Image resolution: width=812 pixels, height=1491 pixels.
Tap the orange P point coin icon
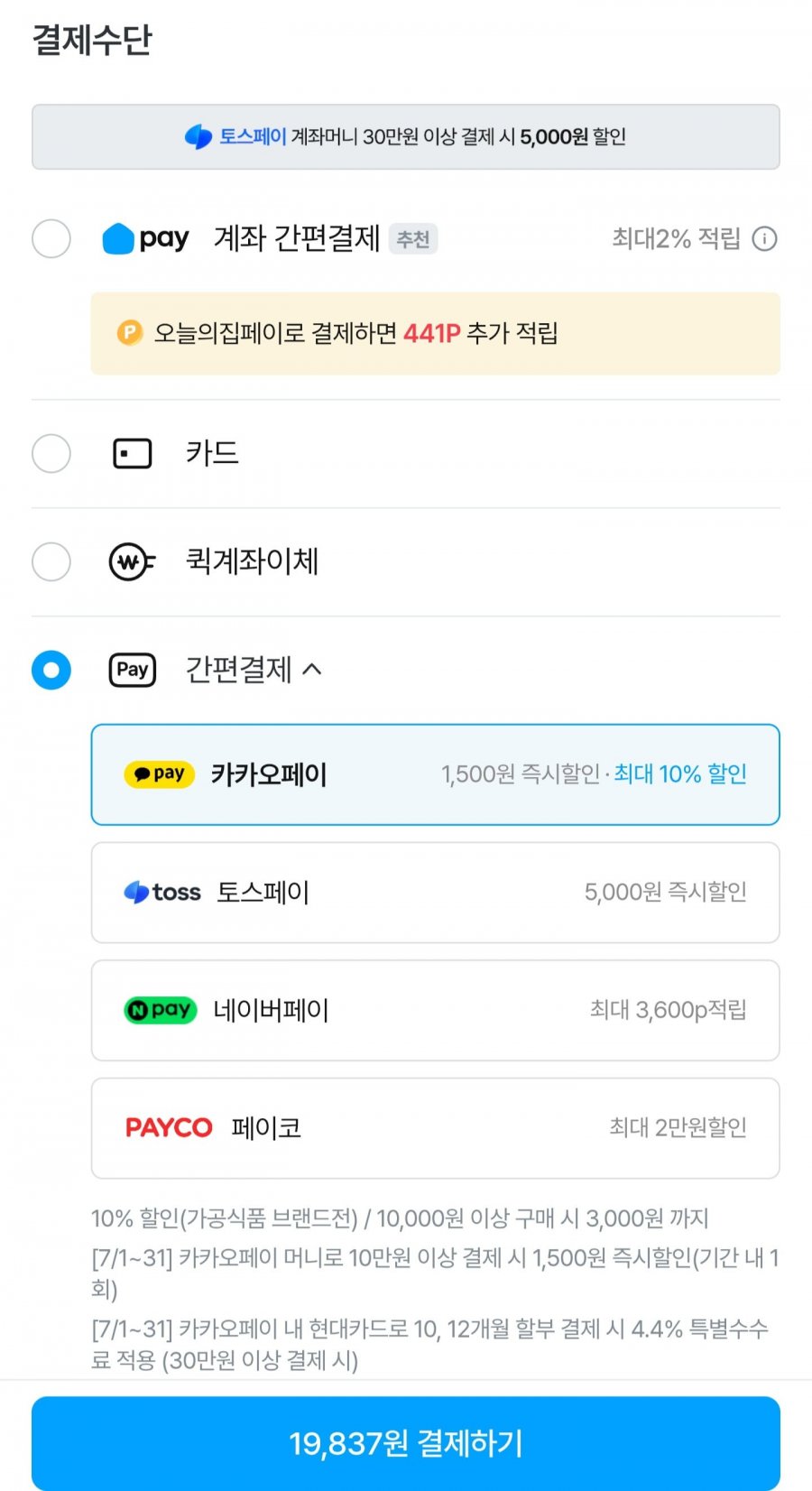tap(130, 333)
